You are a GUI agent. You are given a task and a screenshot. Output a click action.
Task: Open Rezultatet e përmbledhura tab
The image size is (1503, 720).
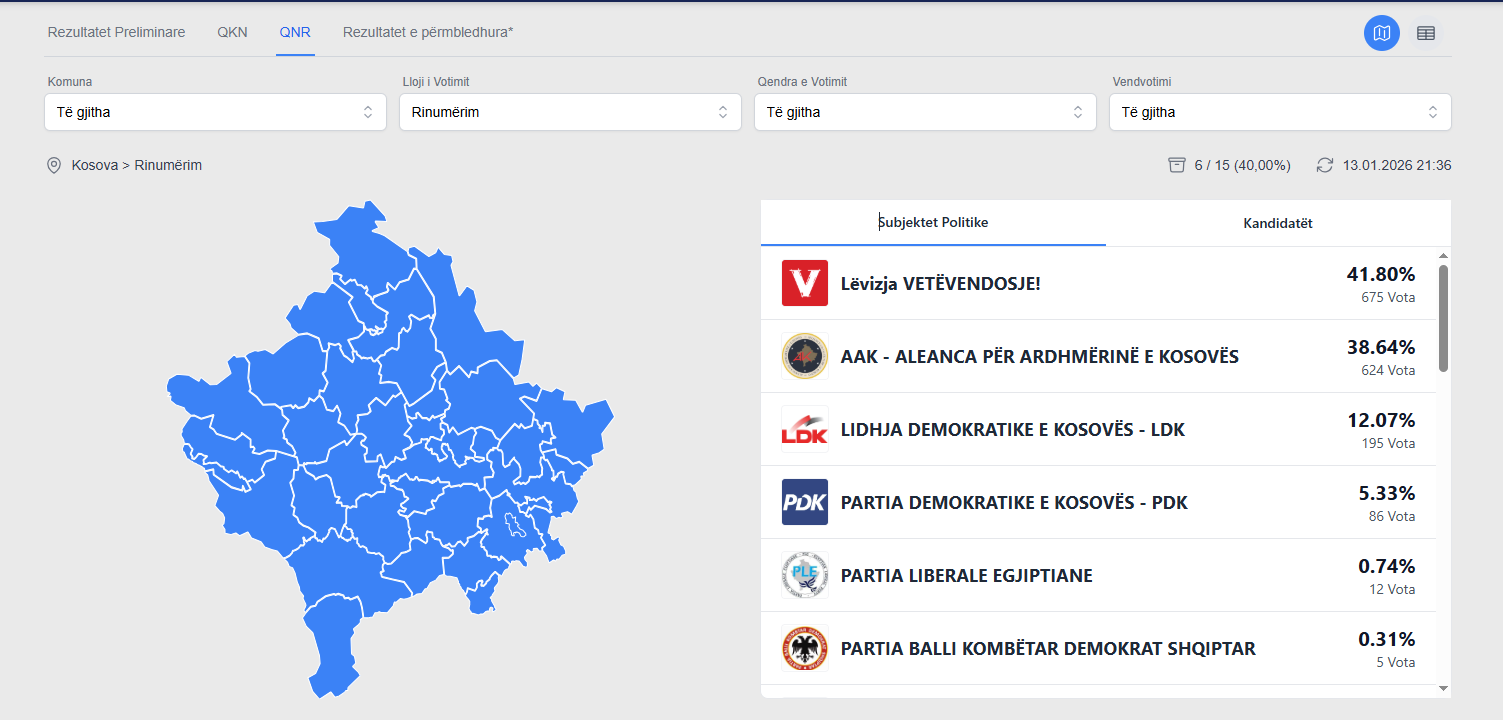point(428,32)
